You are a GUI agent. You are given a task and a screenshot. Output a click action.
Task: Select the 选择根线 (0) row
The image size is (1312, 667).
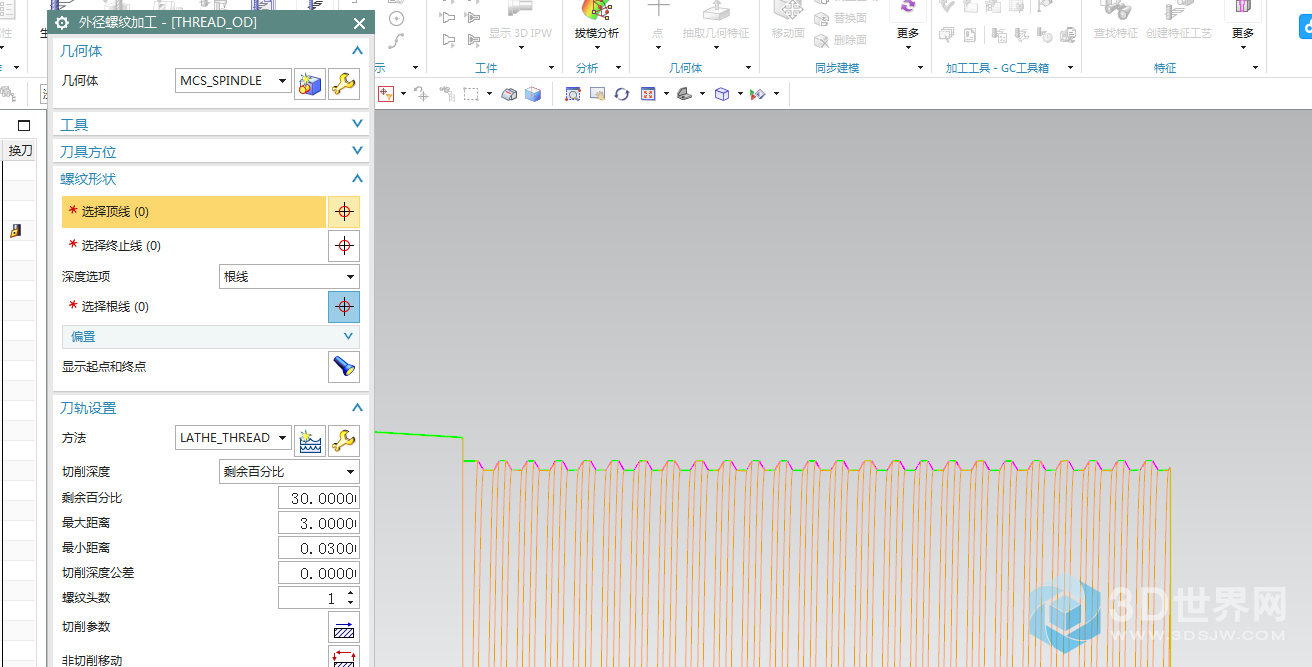(194, 307)
